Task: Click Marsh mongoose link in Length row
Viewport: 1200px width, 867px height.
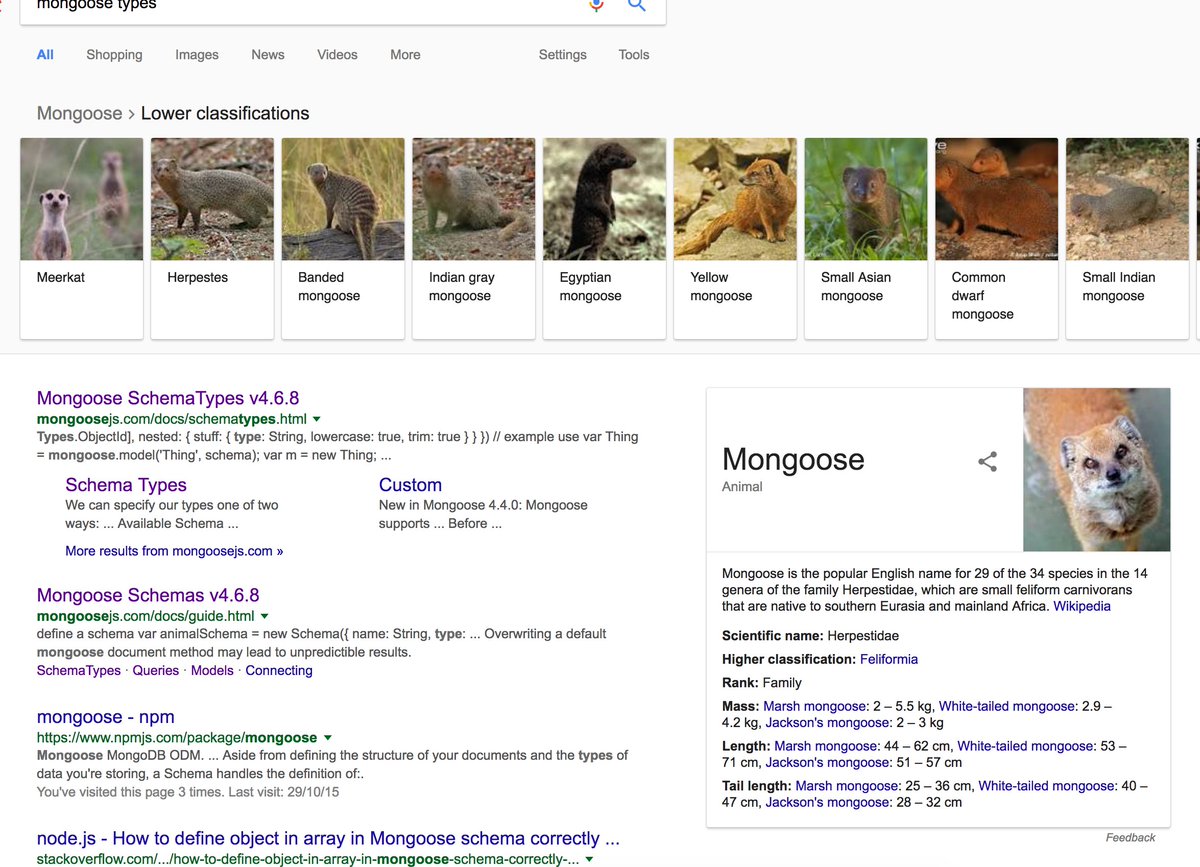Action: [x=827, y=746]
